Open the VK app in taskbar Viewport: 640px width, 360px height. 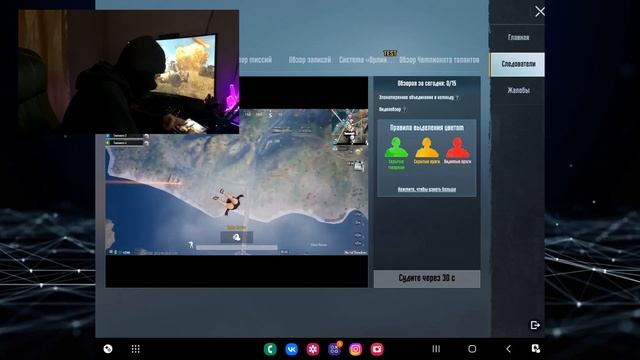click(291, 349)
